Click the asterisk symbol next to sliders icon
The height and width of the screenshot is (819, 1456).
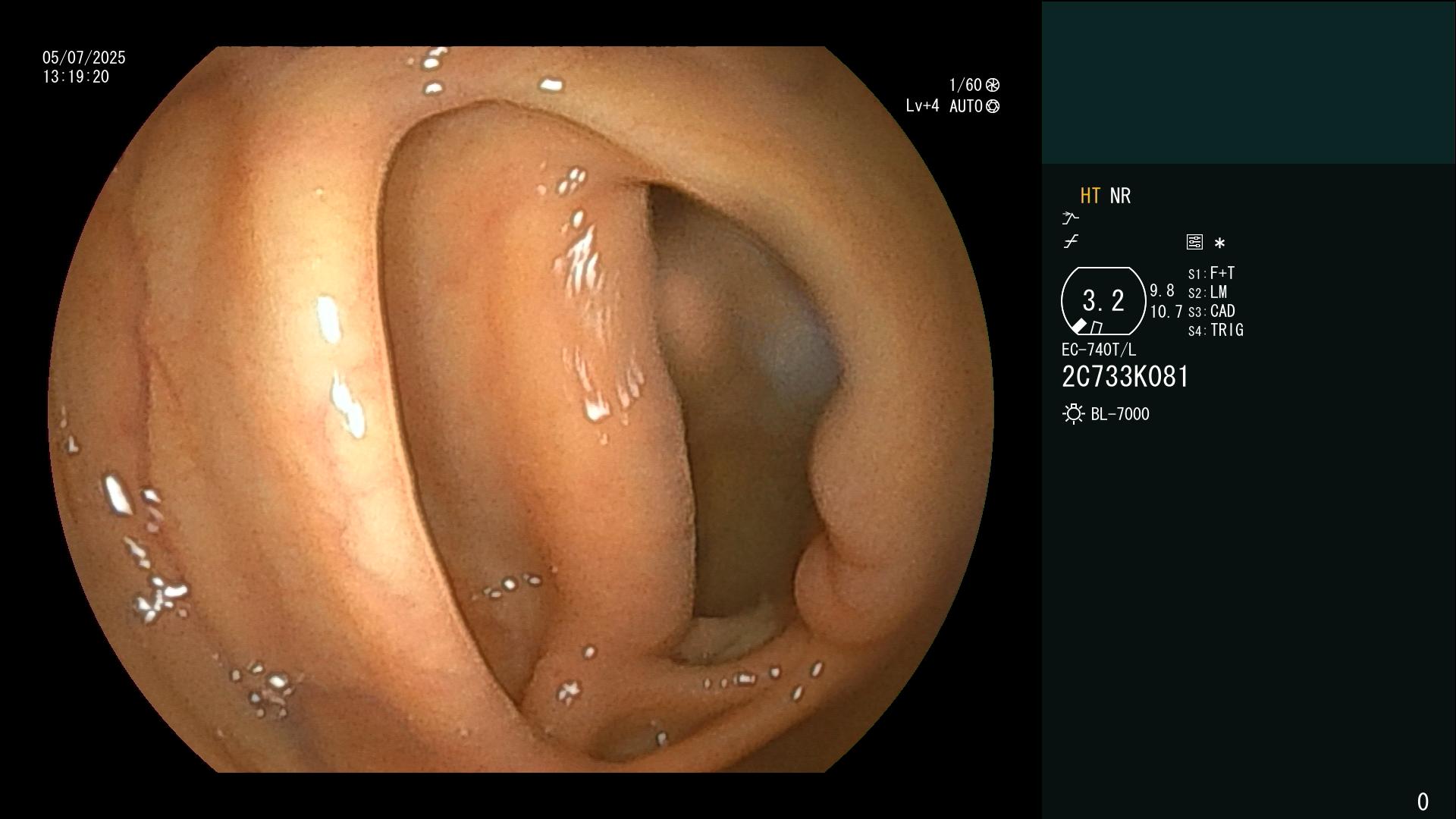click(1219, 243)
